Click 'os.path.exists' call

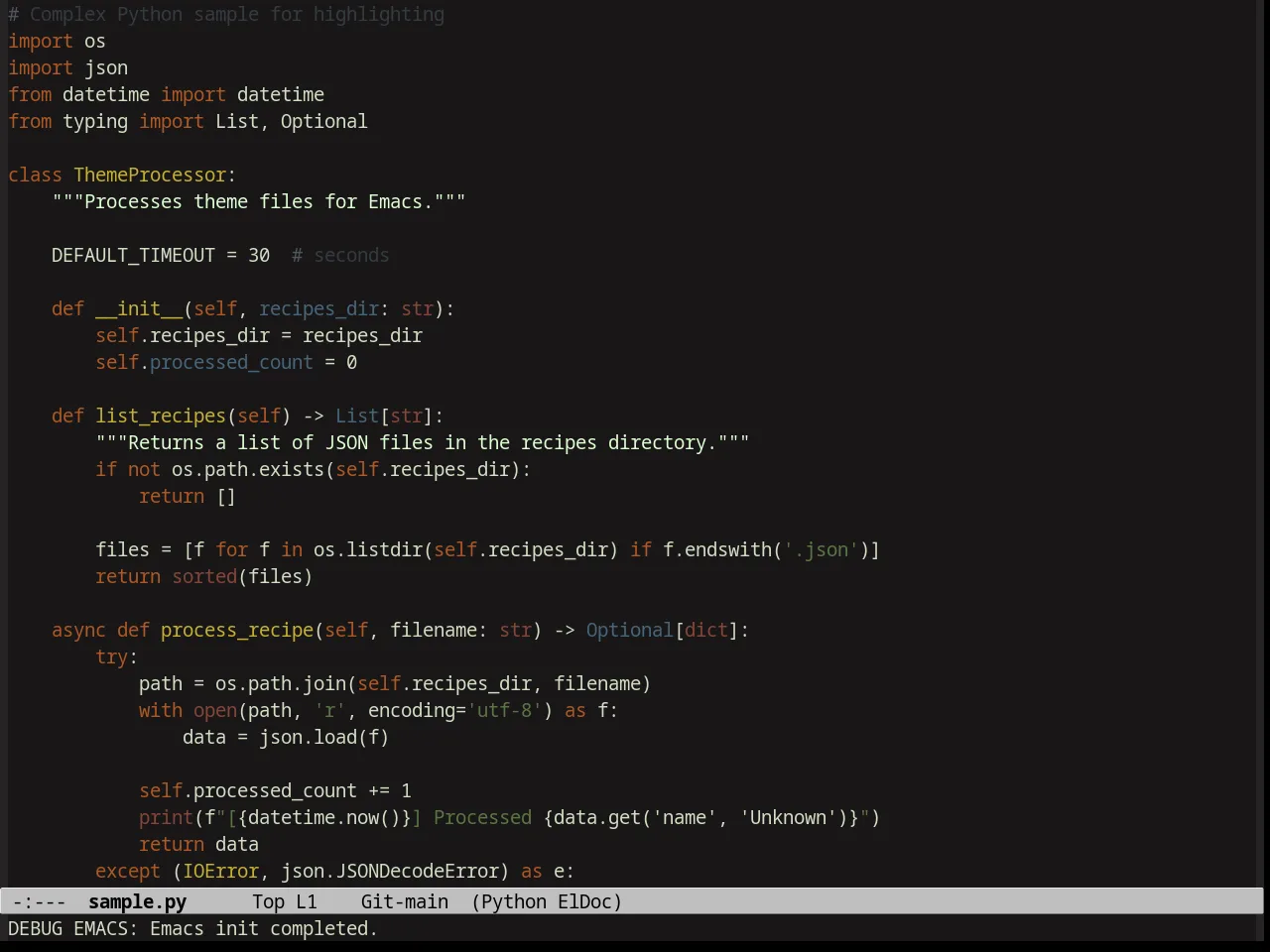pos(248,469)
